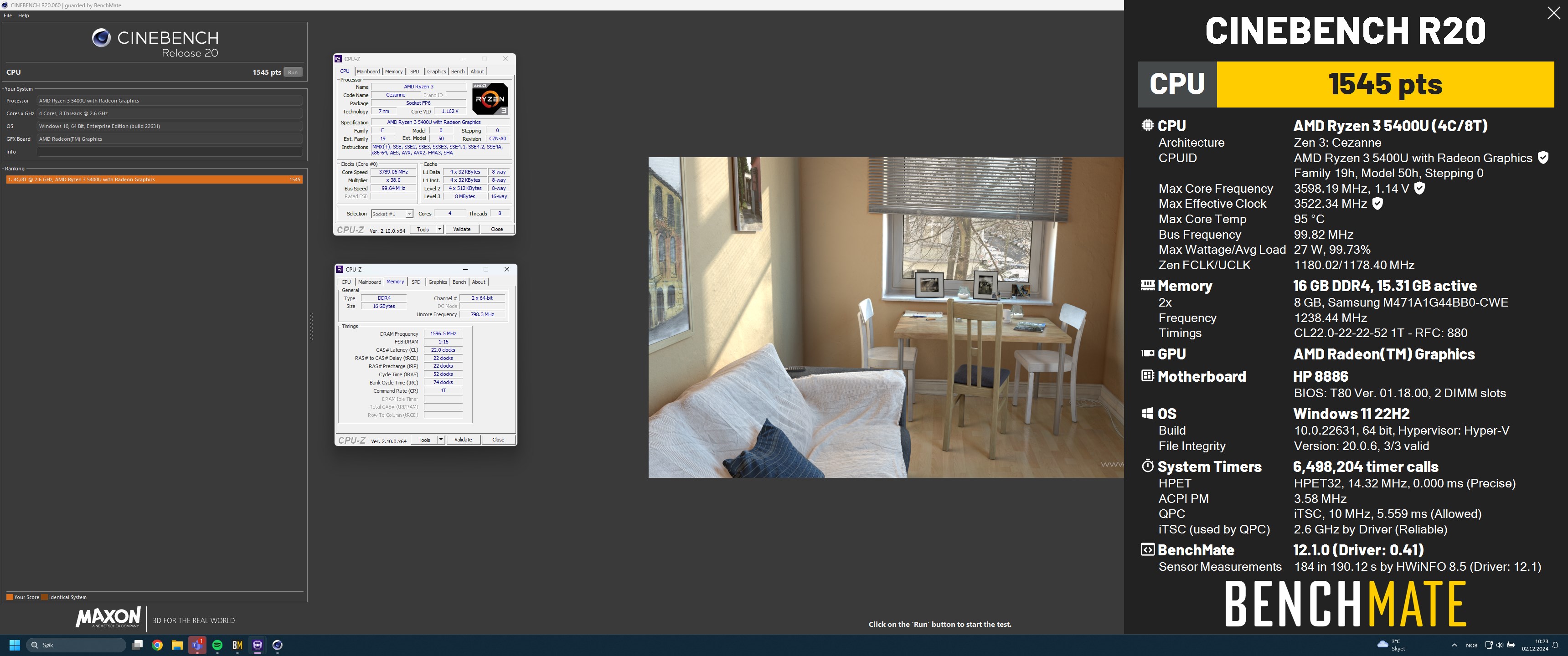
Task: Open File Explorer from the taskbar
Action: coord(177,645)
